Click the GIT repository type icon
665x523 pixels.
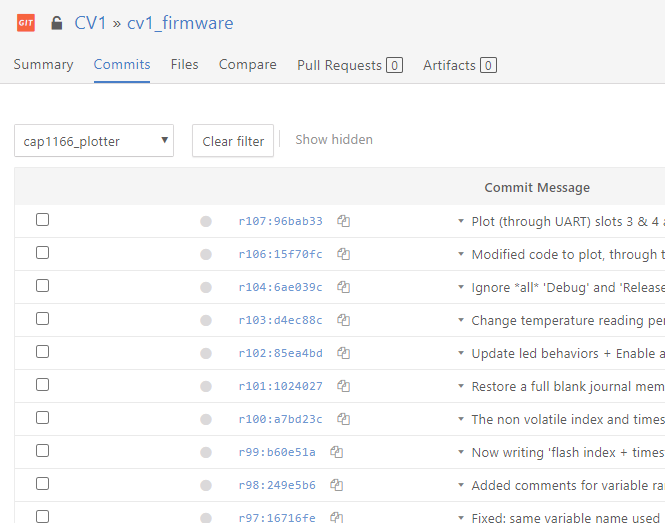(x=26, y=22)
